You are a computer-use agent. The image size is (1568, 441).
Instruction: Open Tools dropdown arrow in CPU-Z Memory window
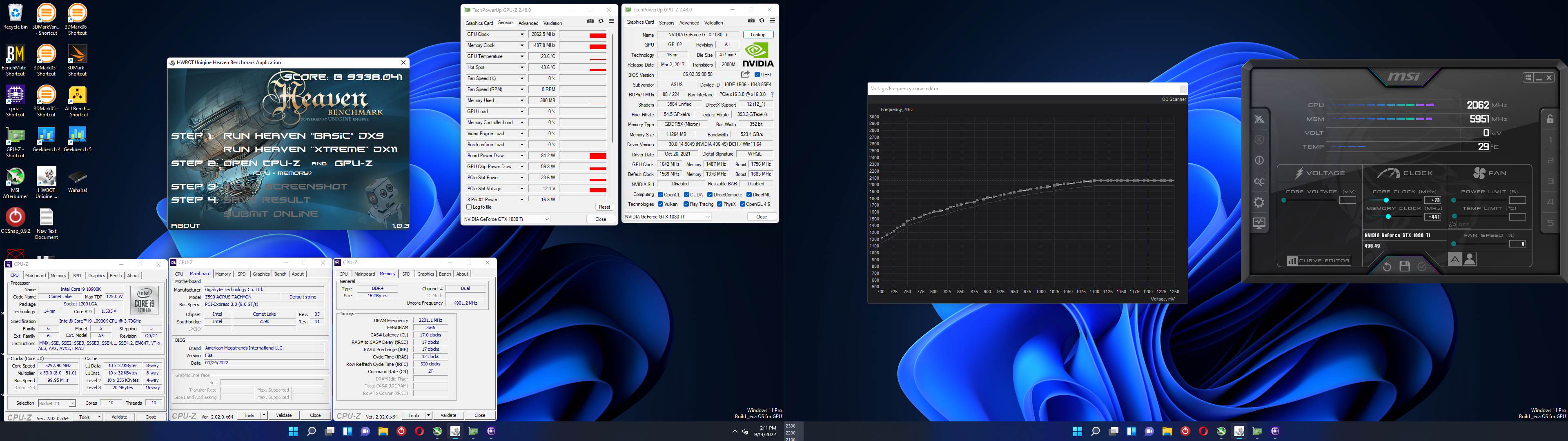point(428,415)
